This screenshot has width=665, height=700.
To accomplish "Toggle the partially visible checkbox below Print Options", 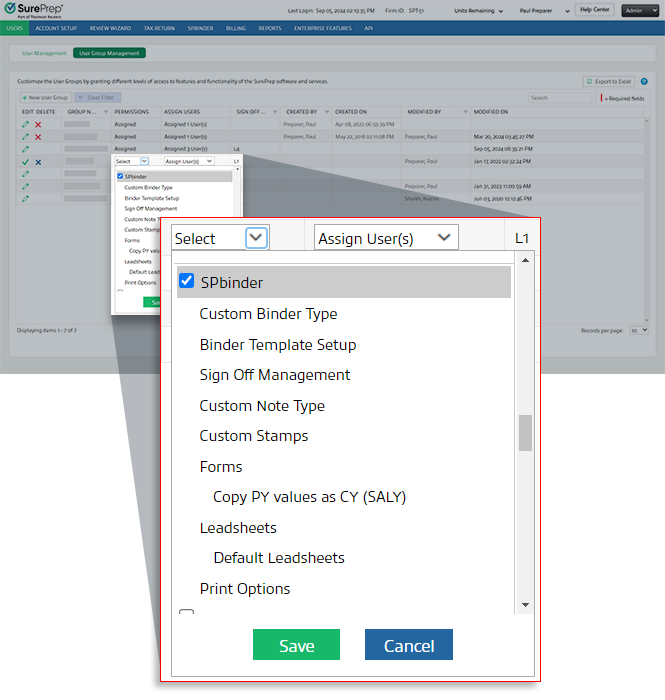I will (186, 613).
